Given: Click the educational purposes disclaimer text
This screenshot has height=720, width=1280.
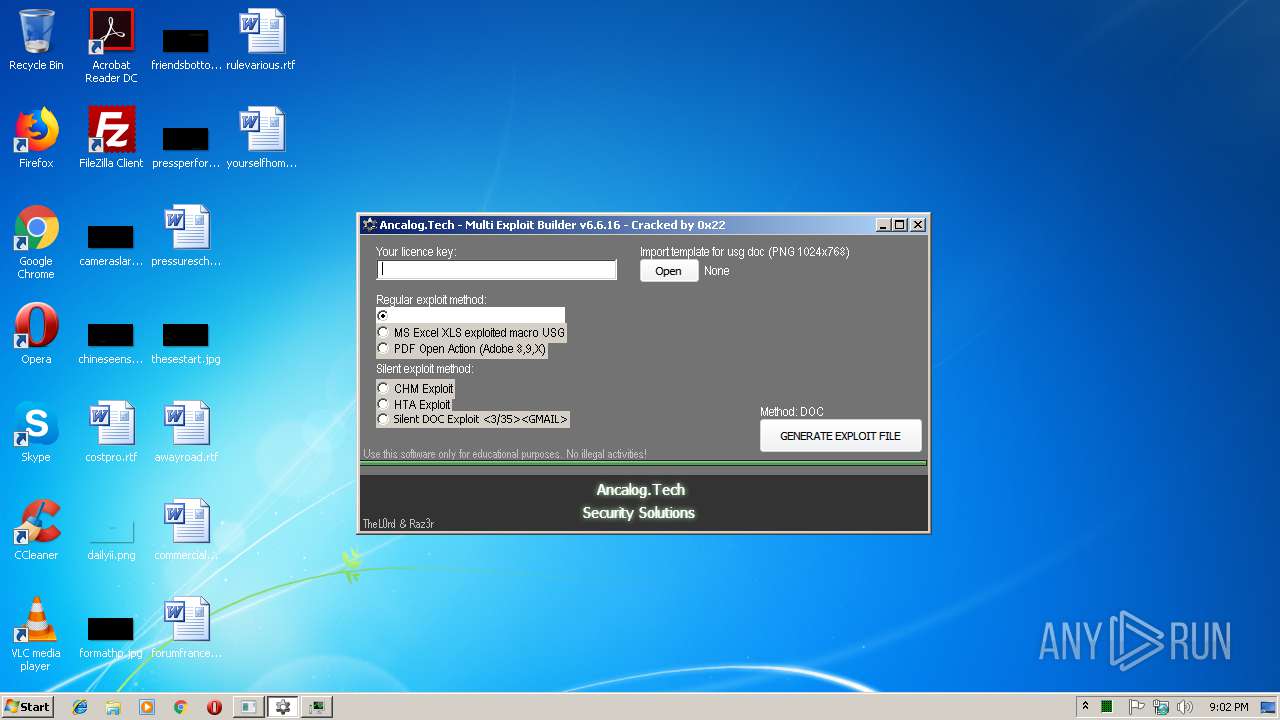Looking at the screenshot, I should tap(505, 454).
